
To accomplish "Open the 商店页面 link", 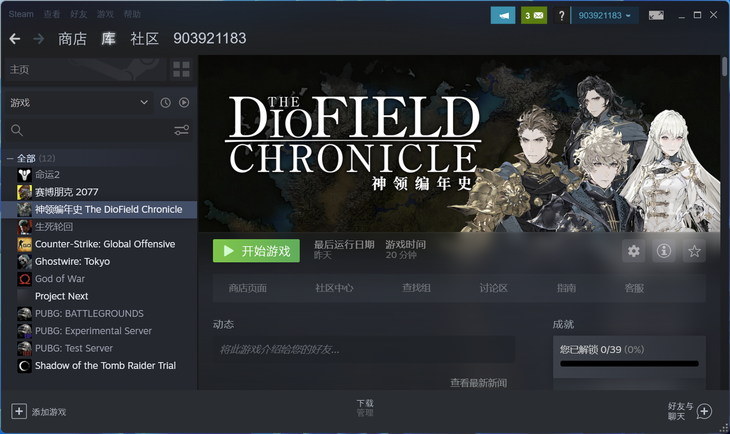I will coord(247,288).
